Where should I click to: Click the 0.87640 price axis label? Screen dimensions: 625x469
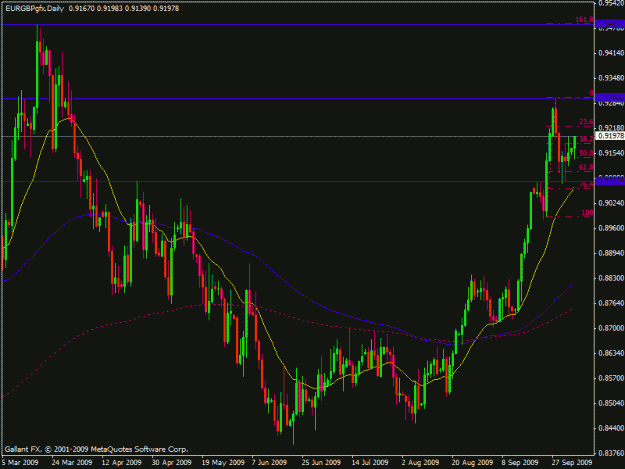[611, 303]
